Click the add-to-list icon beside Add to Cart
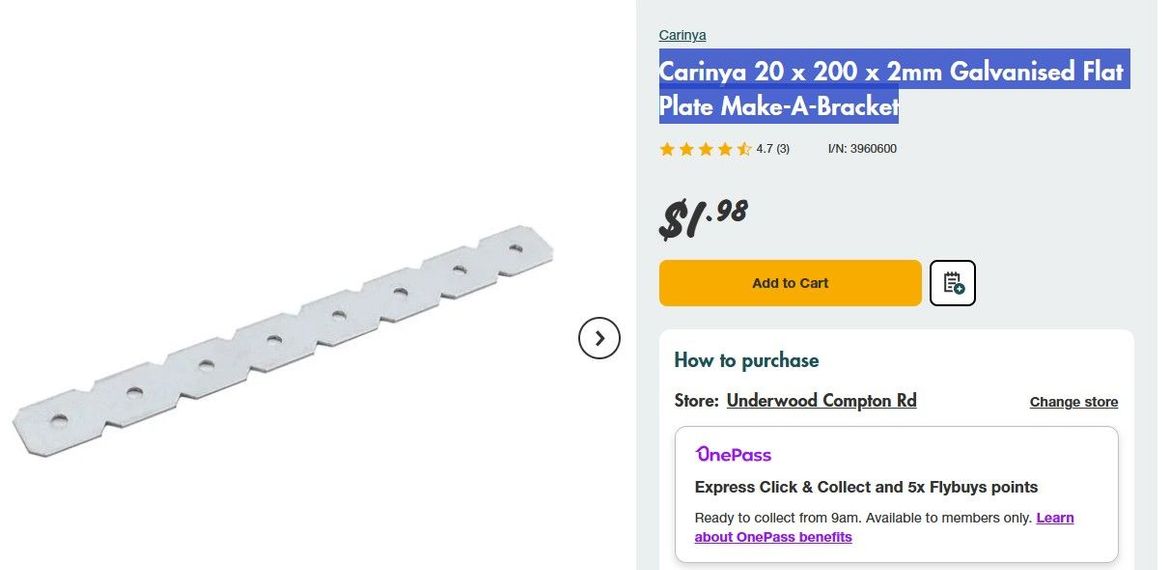 pos(952,283)
